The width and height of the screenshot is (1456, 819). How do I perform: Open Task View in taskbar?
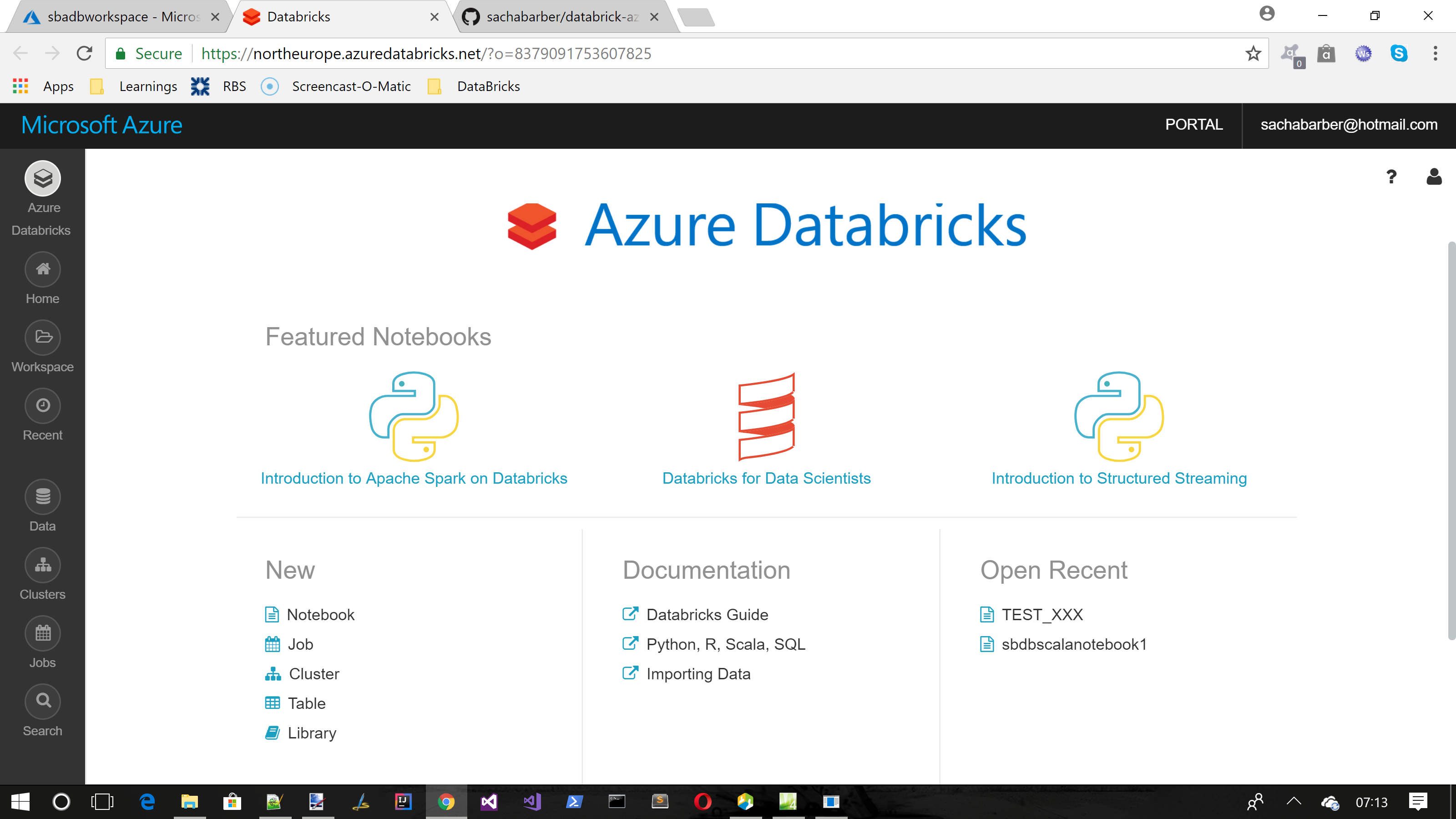102,801
